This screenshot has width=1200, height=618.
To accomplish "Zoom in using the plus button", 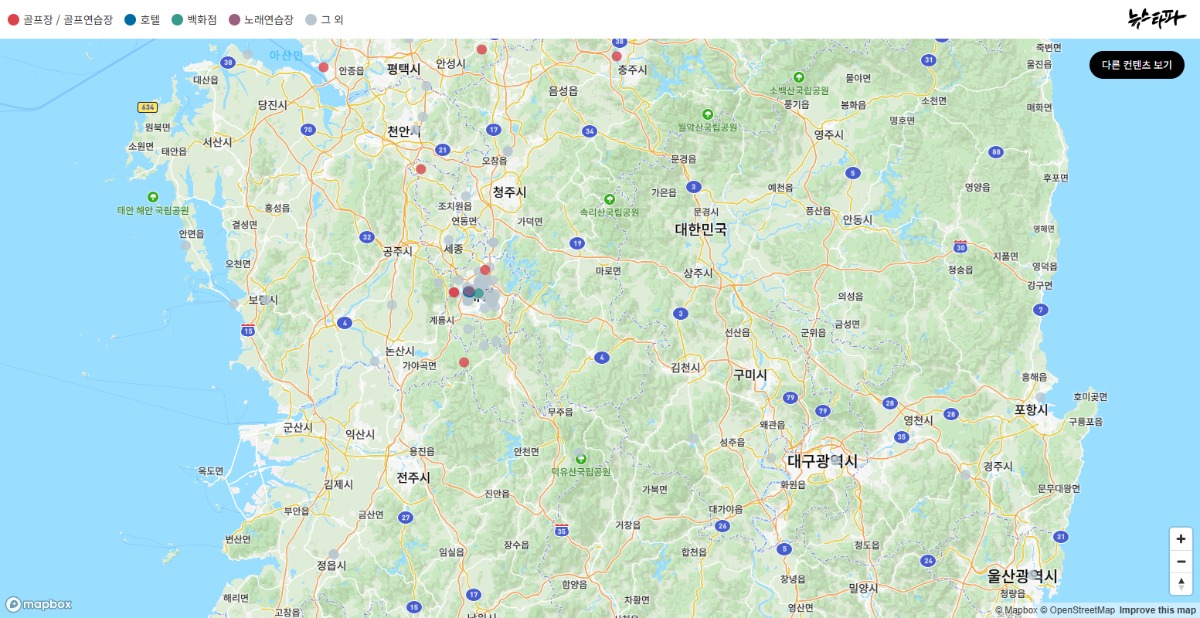I will [x=1181, y=539].
